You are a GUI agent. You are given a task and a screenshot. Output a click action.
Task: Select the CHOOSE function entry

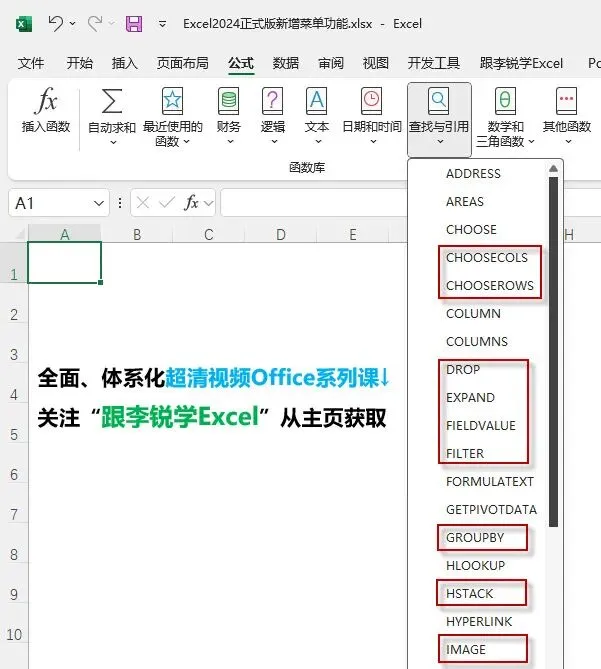[471, 230]
